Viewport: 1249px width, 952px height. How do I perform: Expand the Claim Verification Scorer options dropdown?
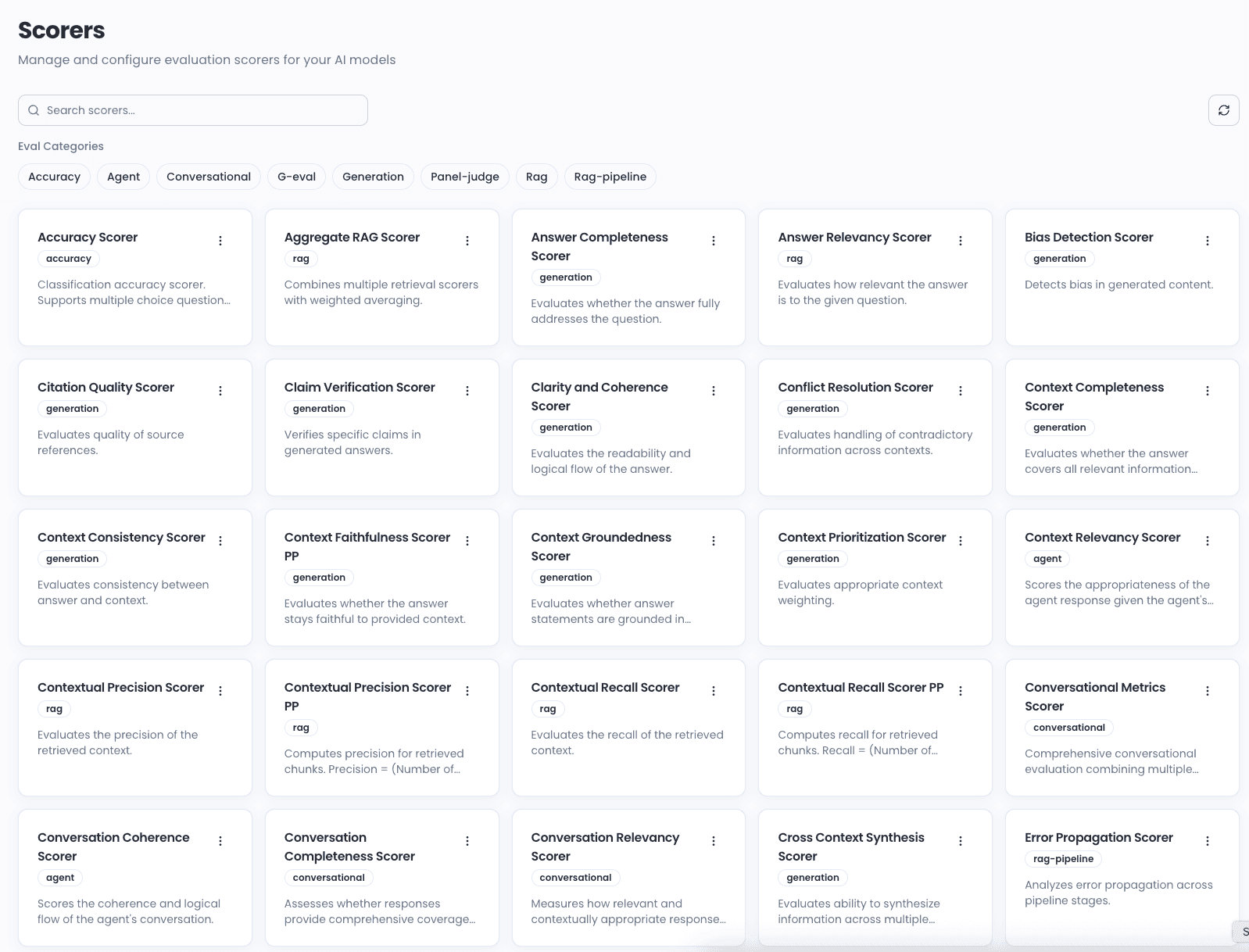(x=467, y=391)
